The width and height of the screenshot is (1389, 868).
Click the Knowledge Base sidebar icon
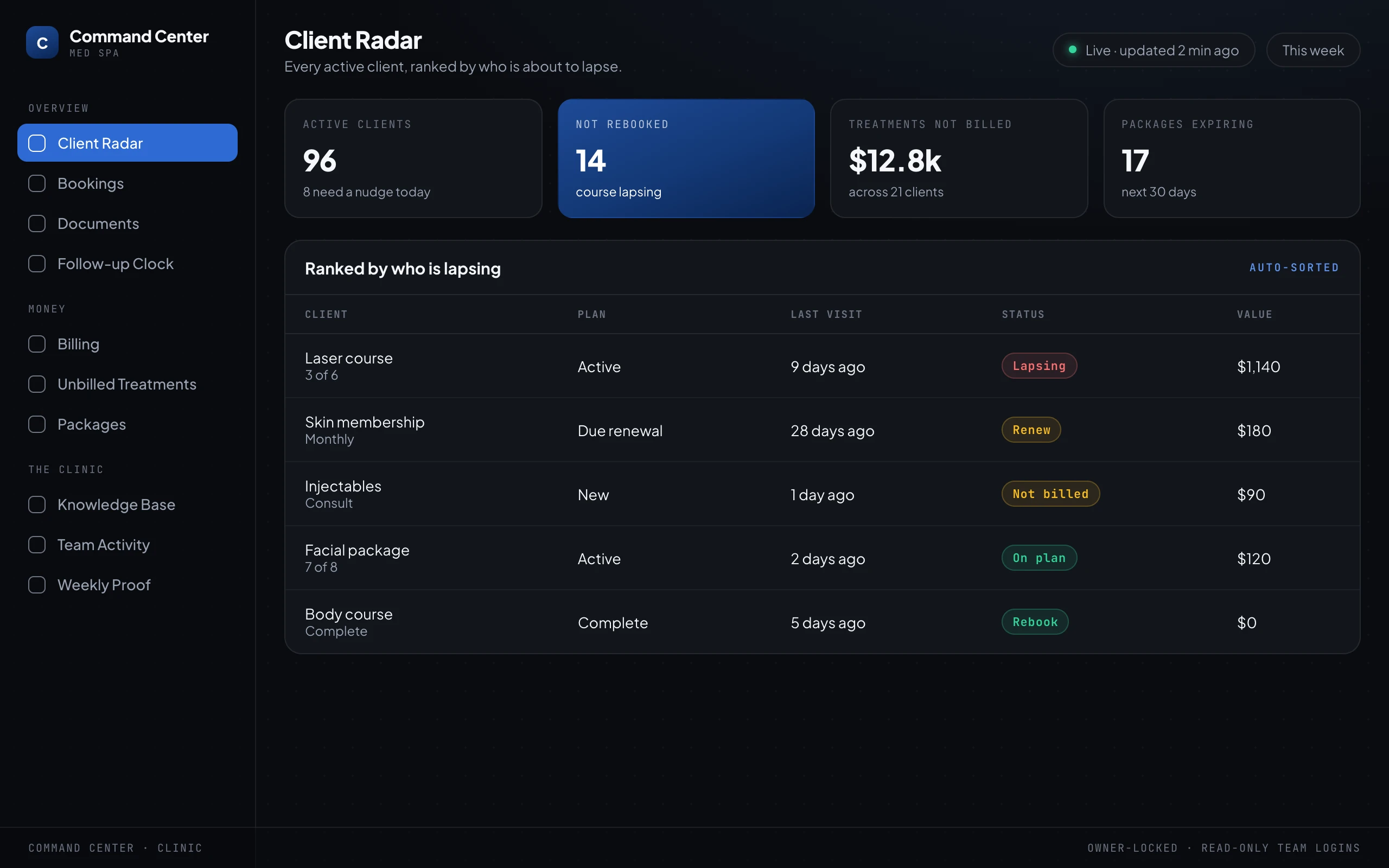click(37, 505)
